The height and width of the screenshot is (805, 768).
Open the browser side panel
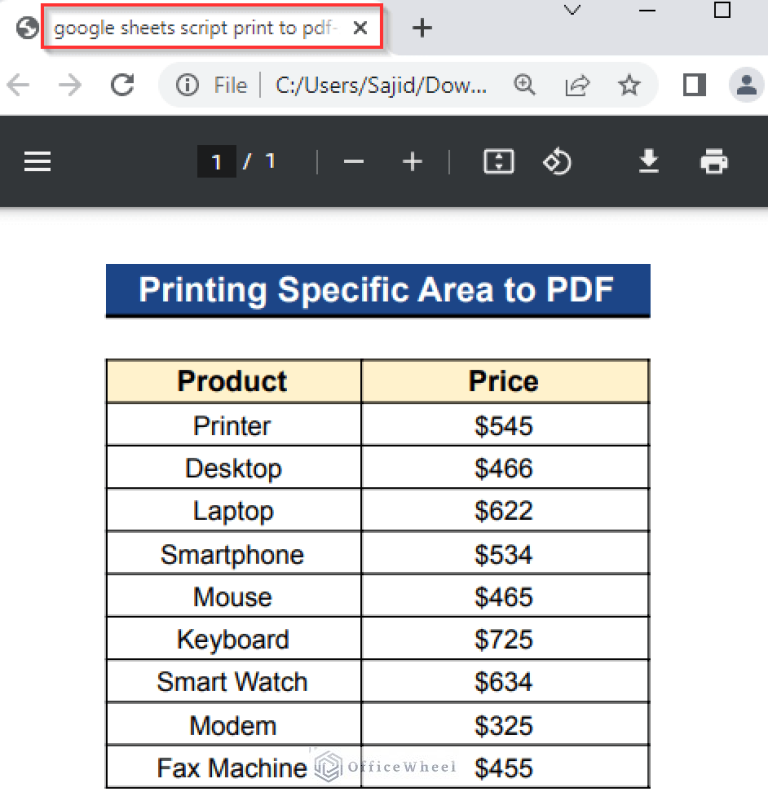click(x=693, y=85)
